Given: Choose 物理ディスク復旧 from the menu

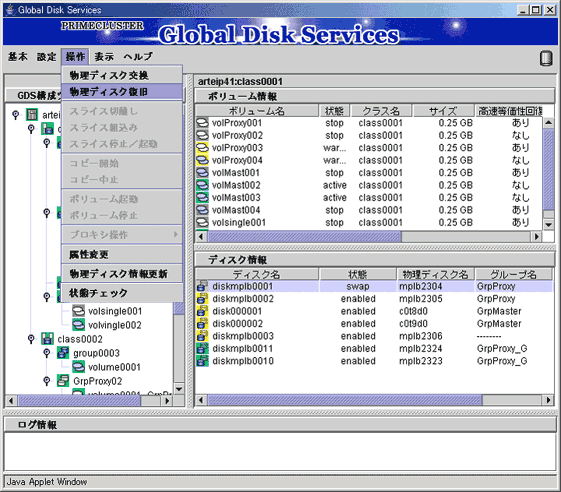Looking at the screenshot, I should click(122, 92).
